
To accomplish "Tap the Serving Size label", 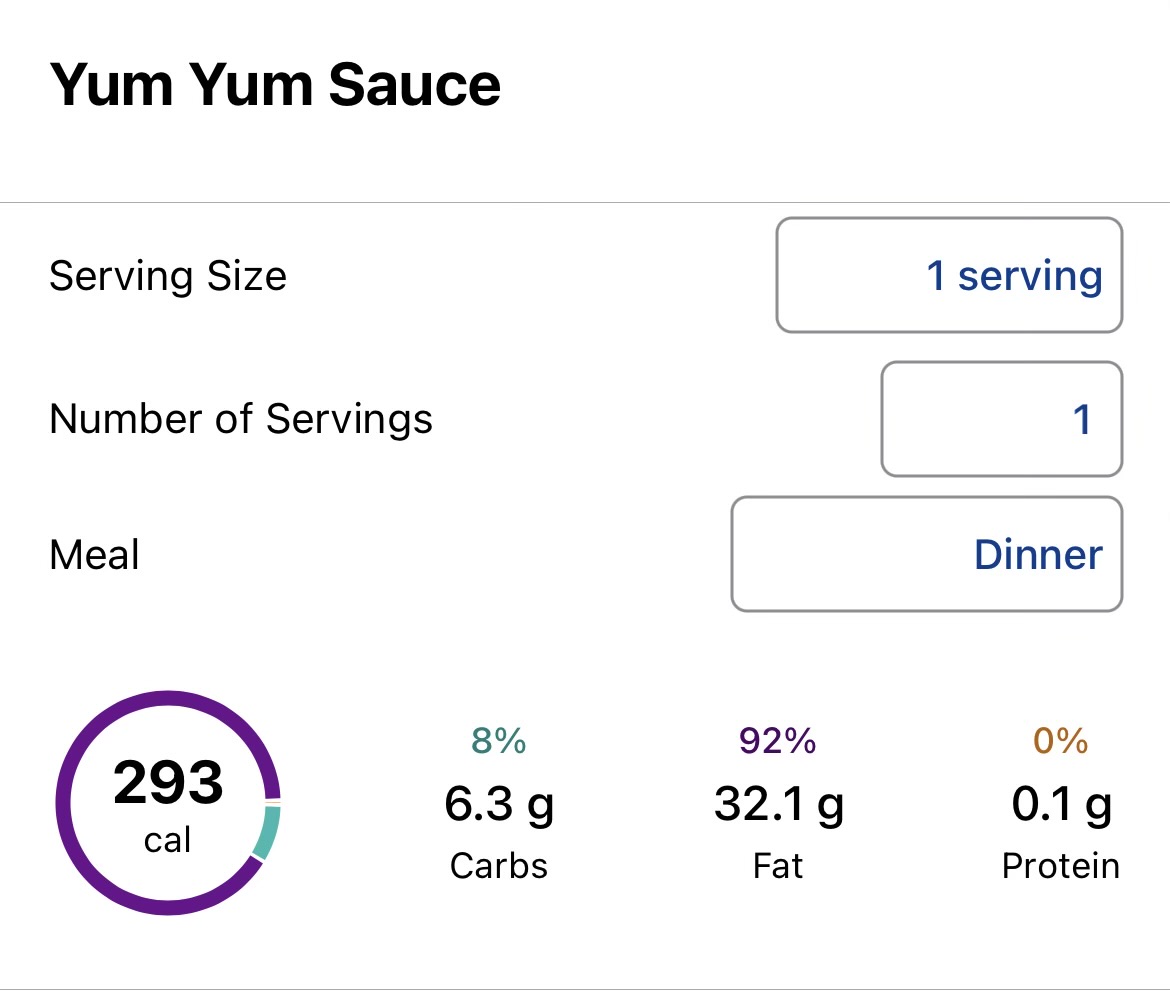I will 168,276.
